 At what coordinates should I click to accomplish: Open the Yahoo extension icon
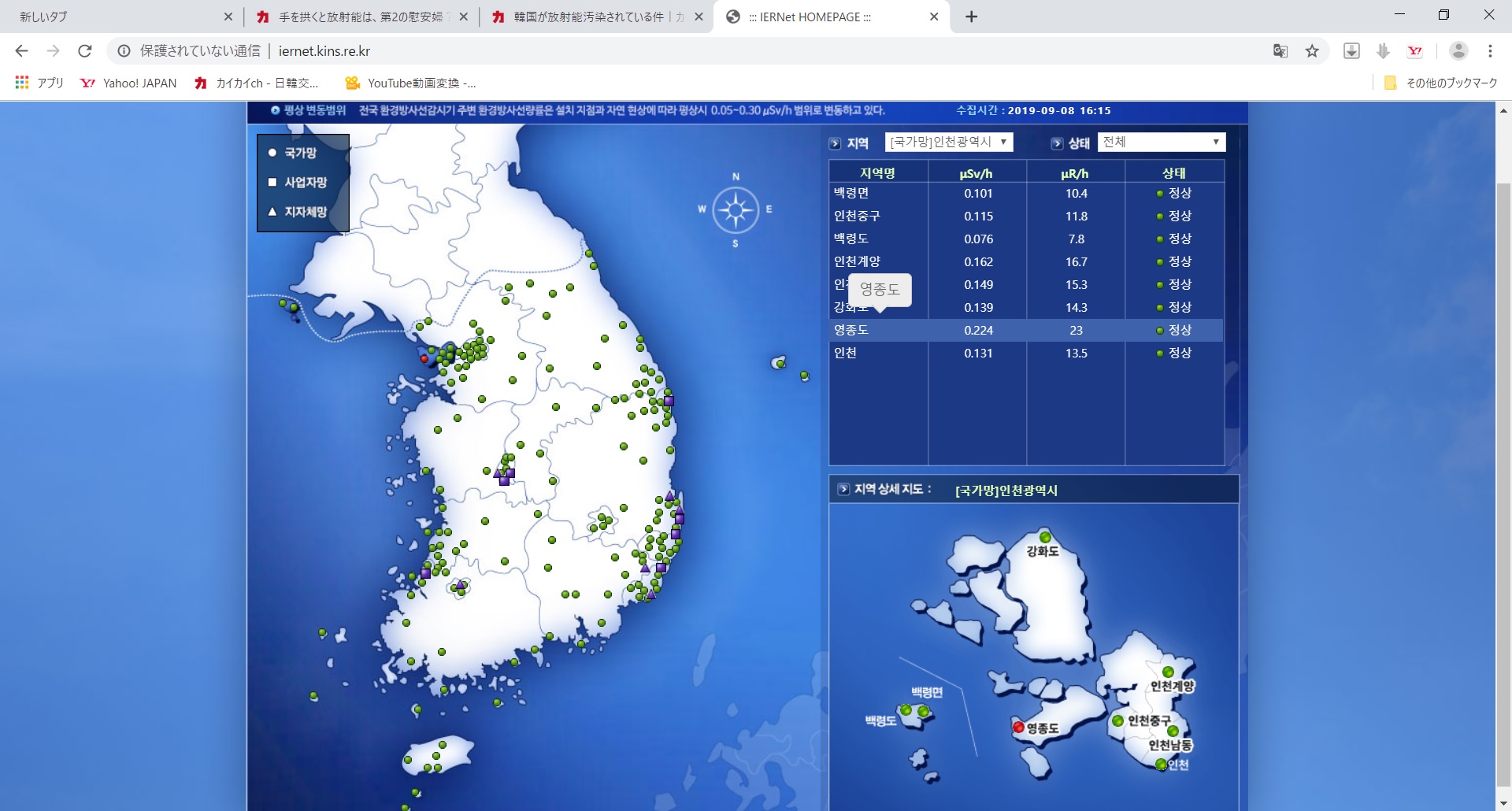click(x=1415, y=51)
